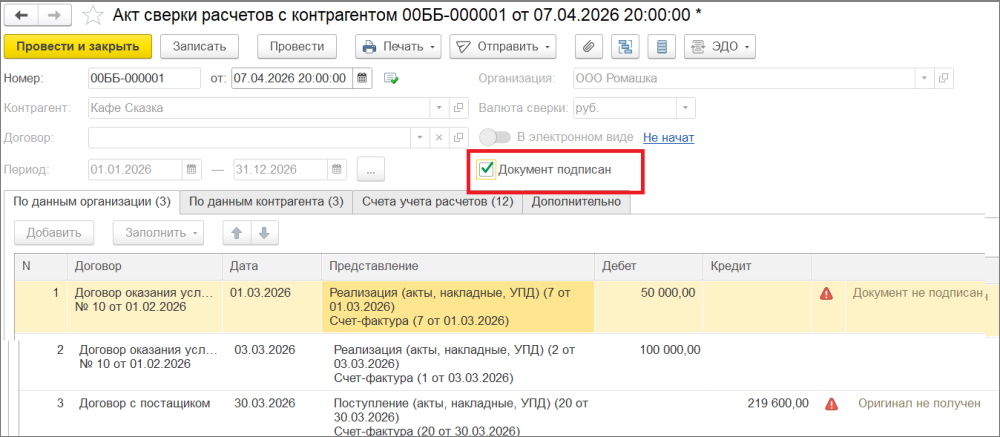Click into the Номер input field
This screenshot has height=437, width=1000.
(142, 78)
